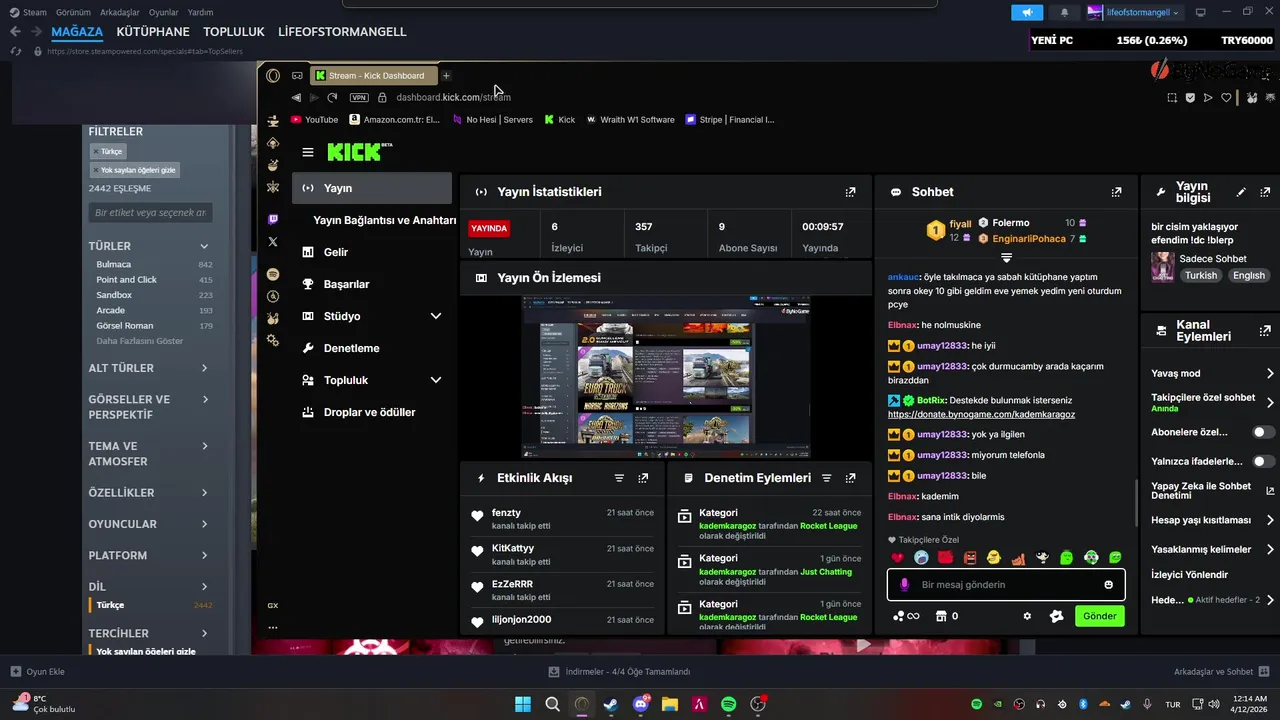
Task: Open chat settings gear icon
Action: click(1027, 616)
